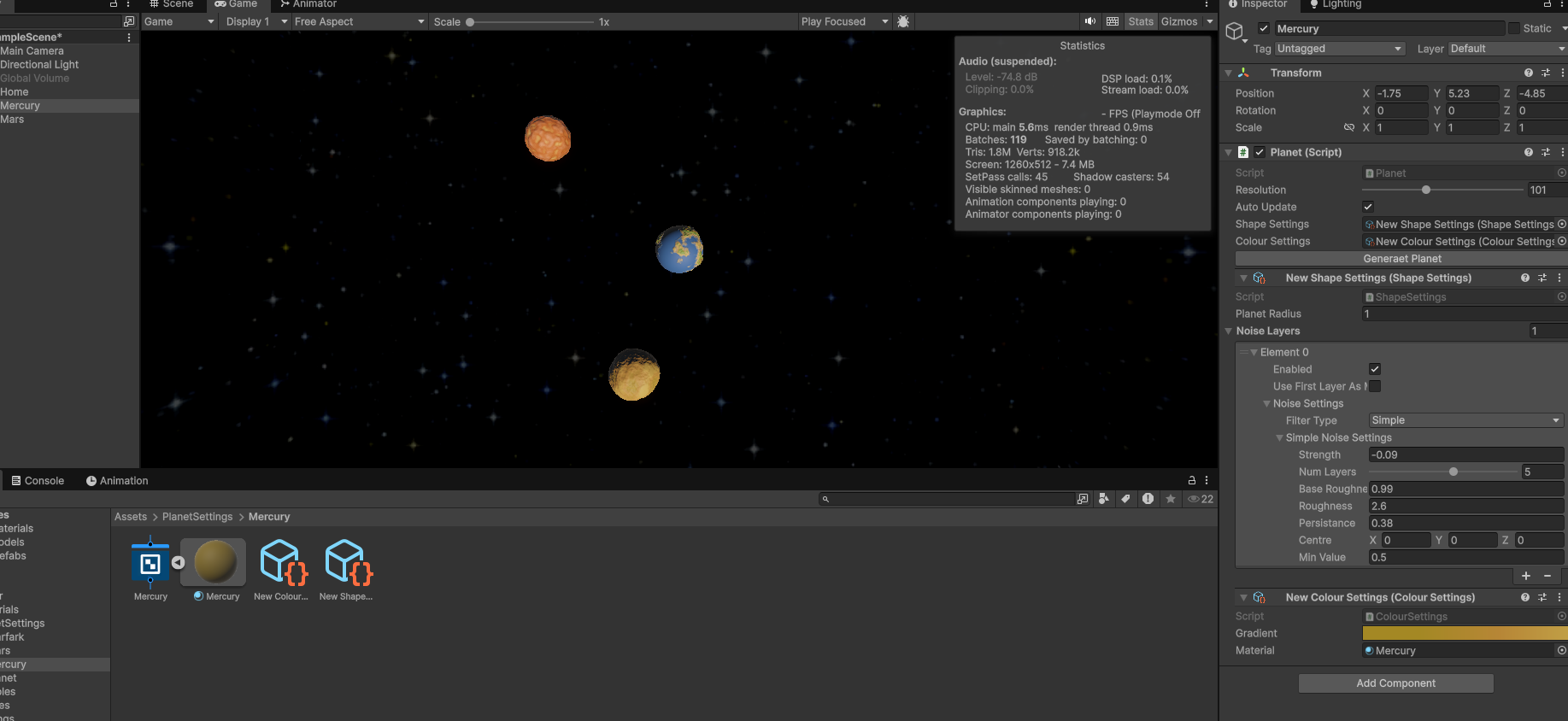The width and height of the screenshot is (1568, 721).
Task: Open New Colour Settings help reference
Action: click(1525, 598)
